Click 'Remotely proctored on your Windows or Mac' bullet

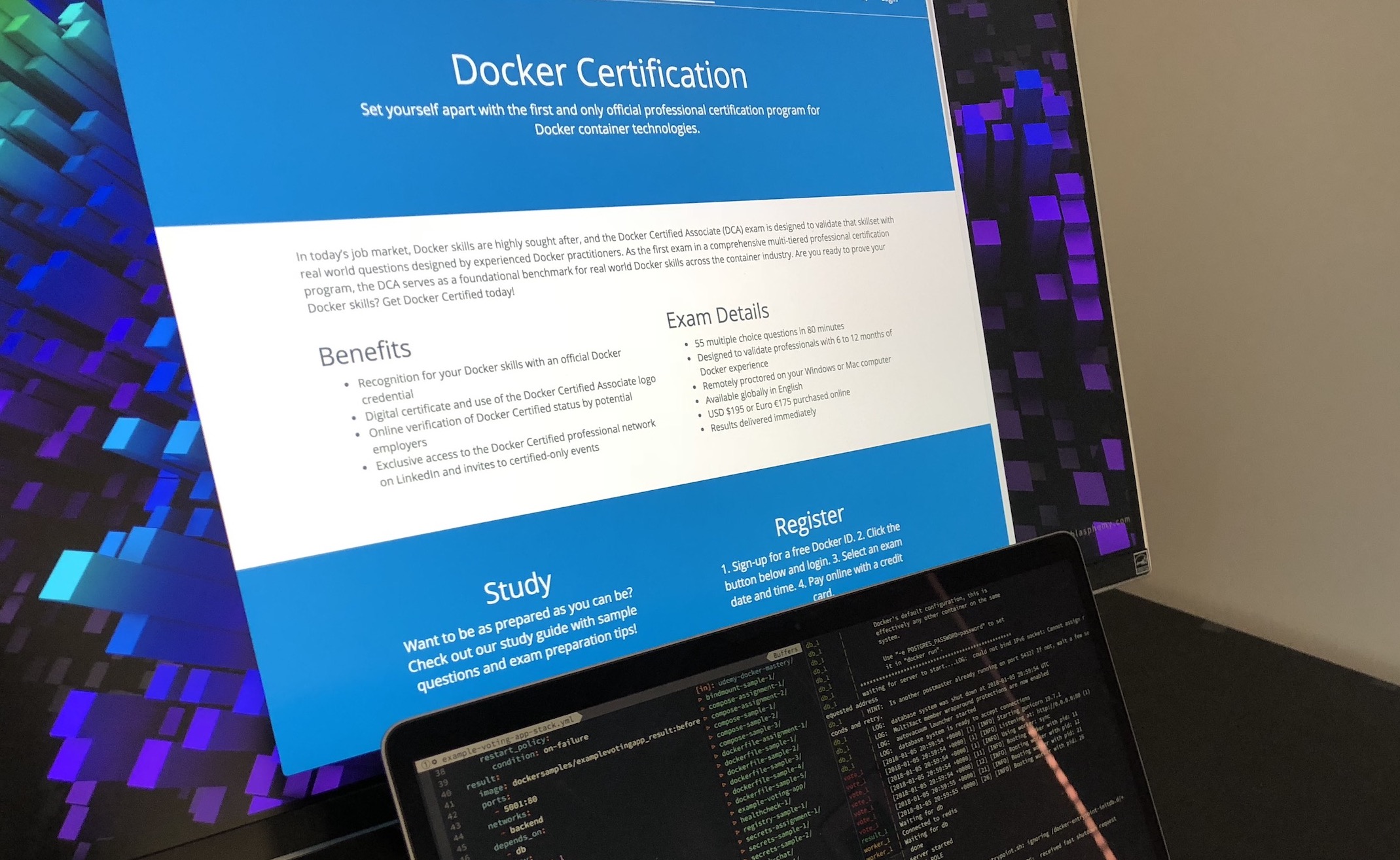796,373
